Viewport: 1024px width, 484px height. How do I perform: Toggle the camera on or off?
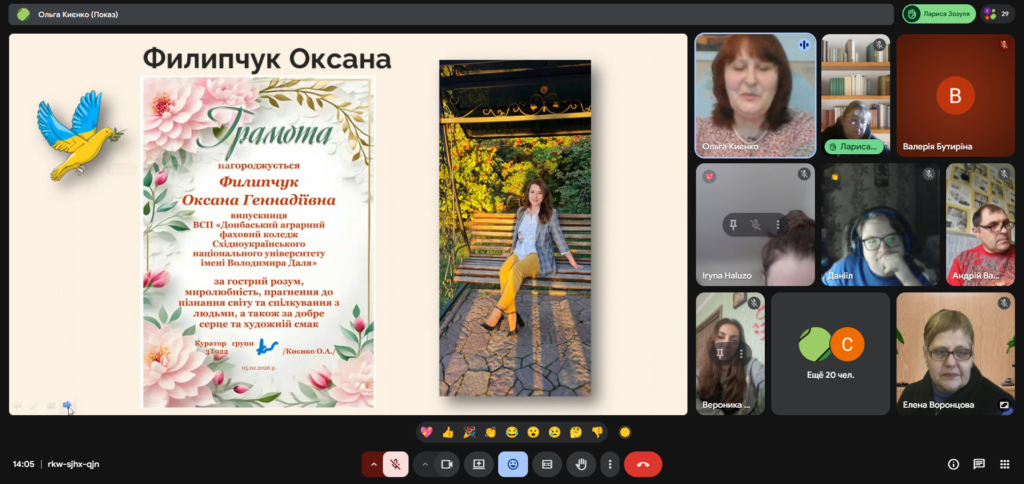(447, 464)
